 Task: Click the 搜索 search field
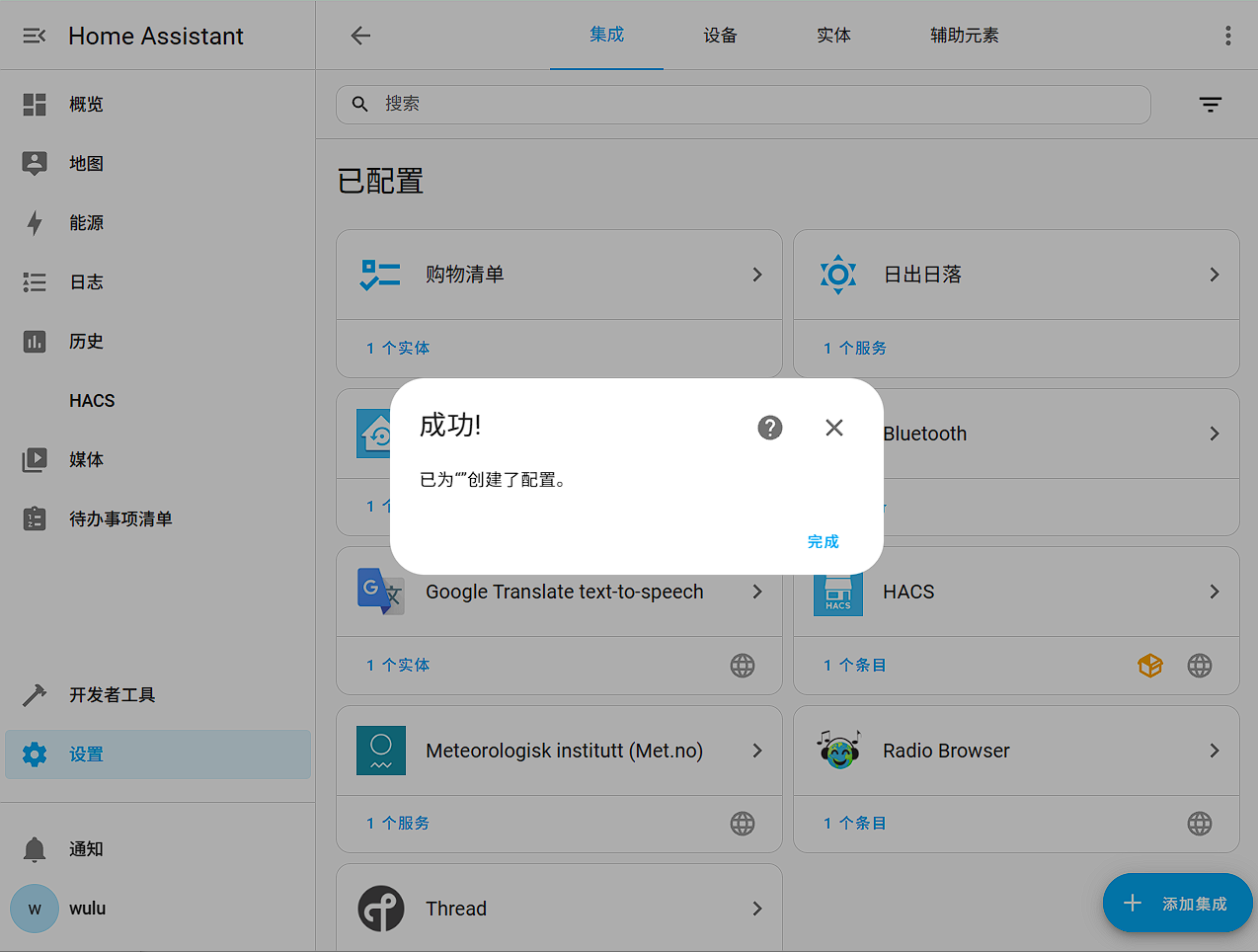pos(743,104)
